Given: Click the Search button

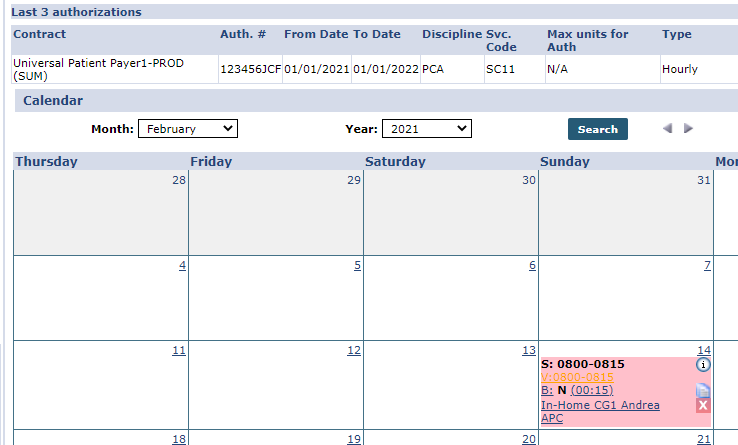Looking at the screenshot, I should pyautogui.click(x=597, y=129).
